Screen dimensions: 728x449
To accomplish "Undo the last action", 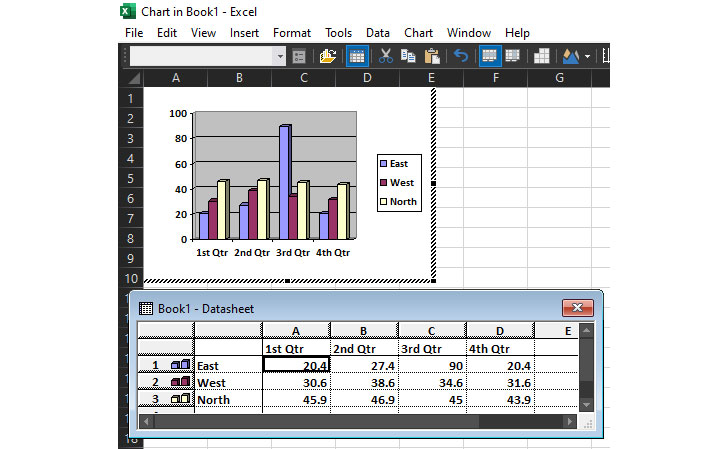I will (461, 57).
